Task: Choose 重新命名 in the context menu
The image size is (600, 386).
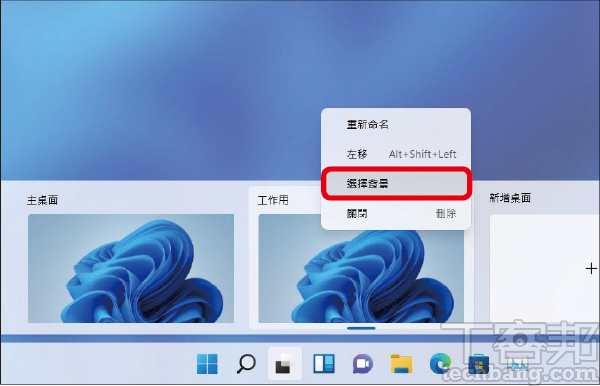Action: [396, 125]
